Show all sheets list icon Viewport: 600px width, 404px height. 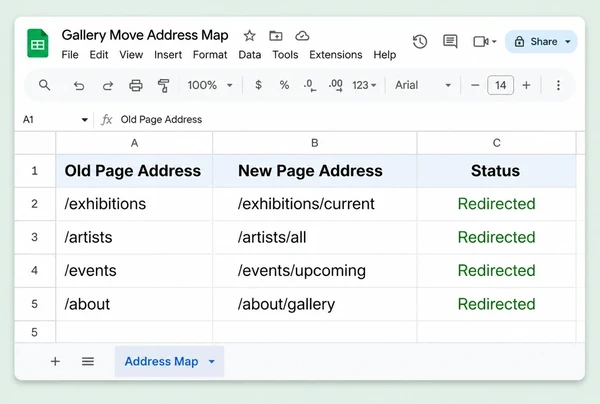pyautogui.click(x=88, y=361)
